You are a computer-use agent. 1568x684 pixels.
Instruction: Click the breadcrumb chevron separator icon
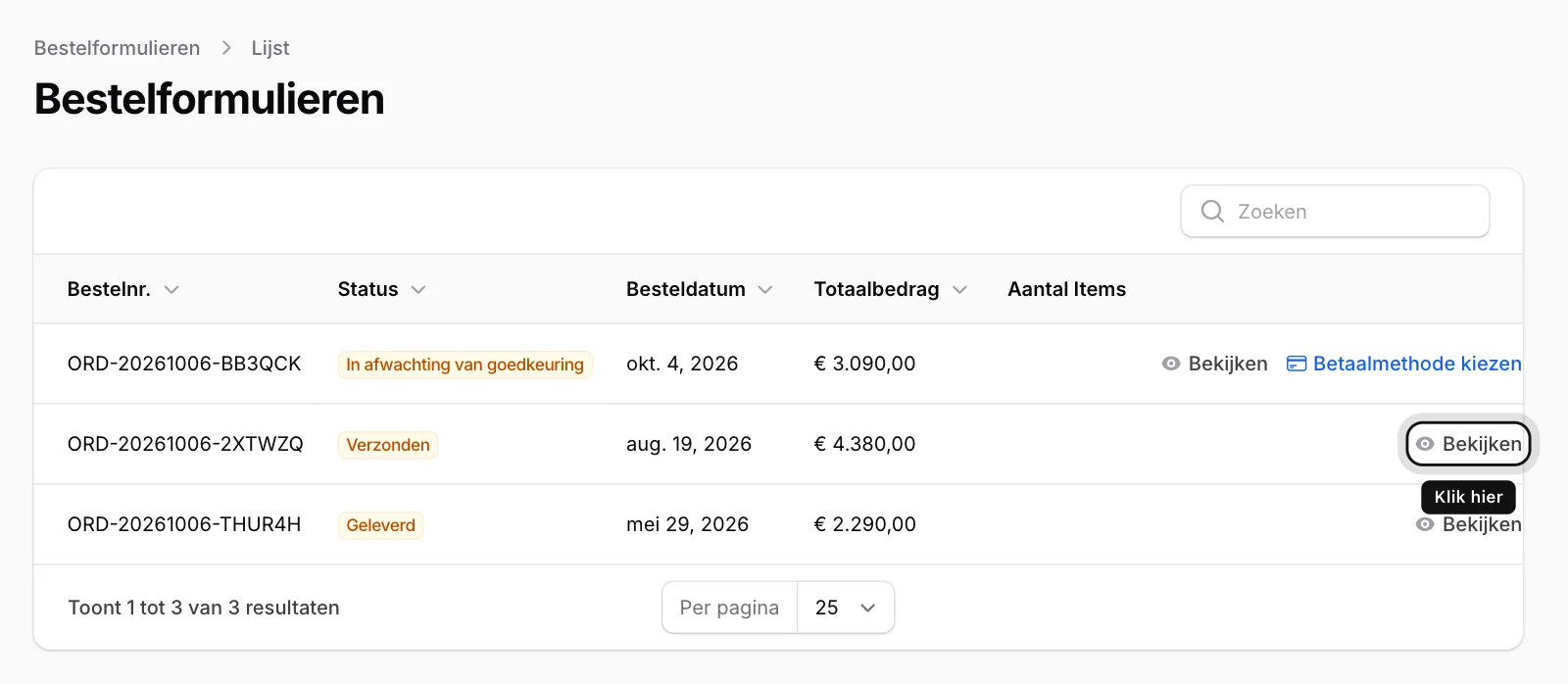tap(226, 48)
